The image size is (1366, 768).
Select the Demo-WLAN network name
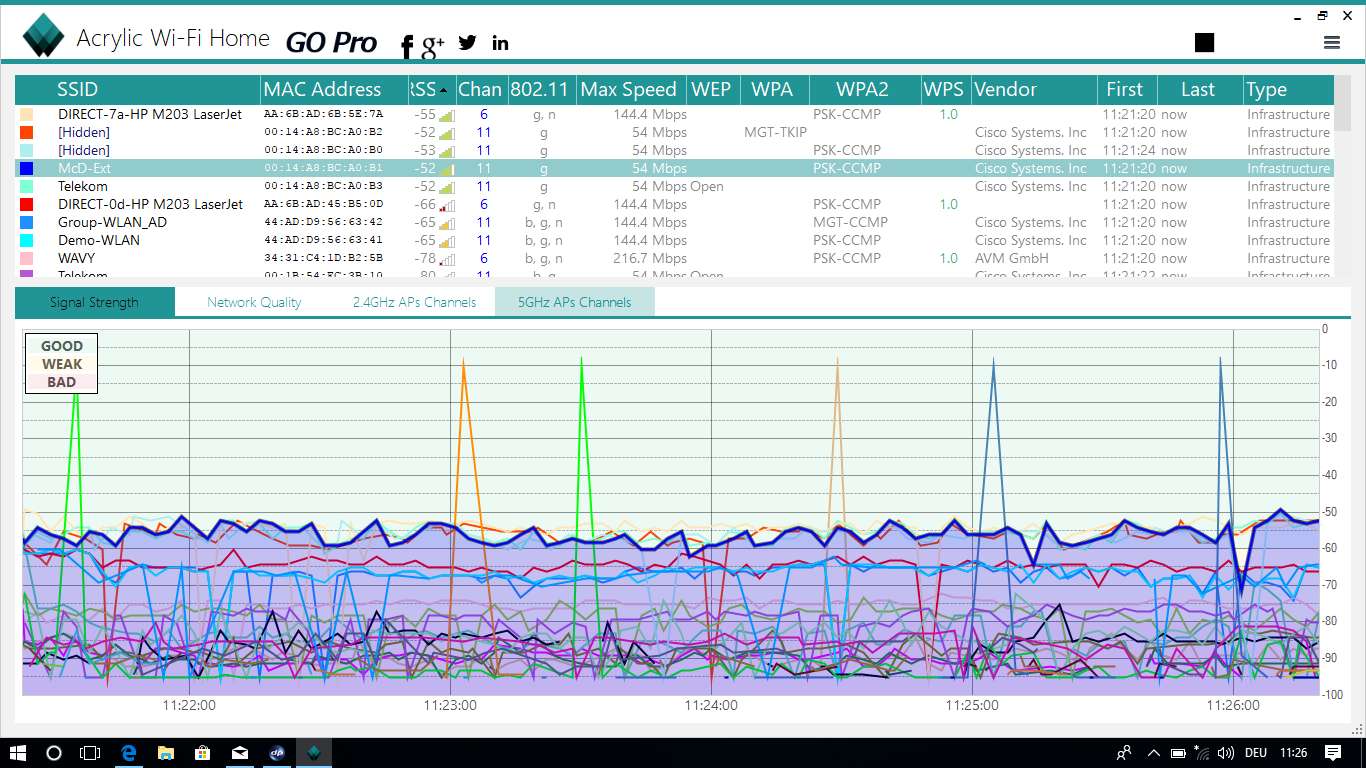pyautogui.click(x=99, y=240)
